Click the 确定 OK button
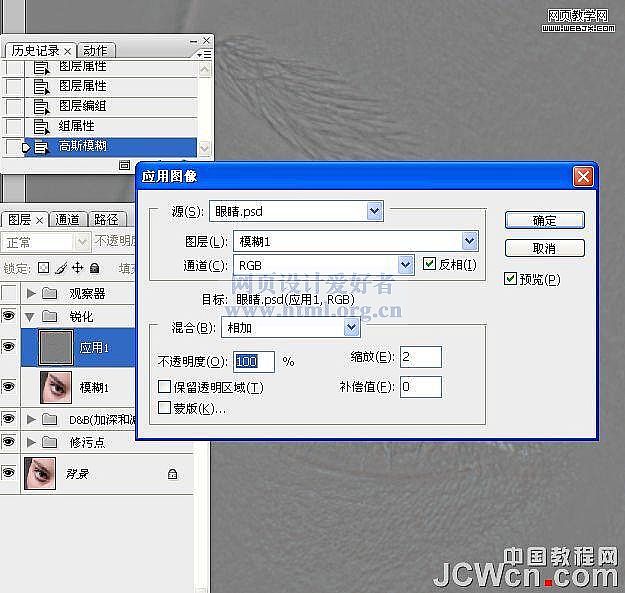 pos(544,220)
